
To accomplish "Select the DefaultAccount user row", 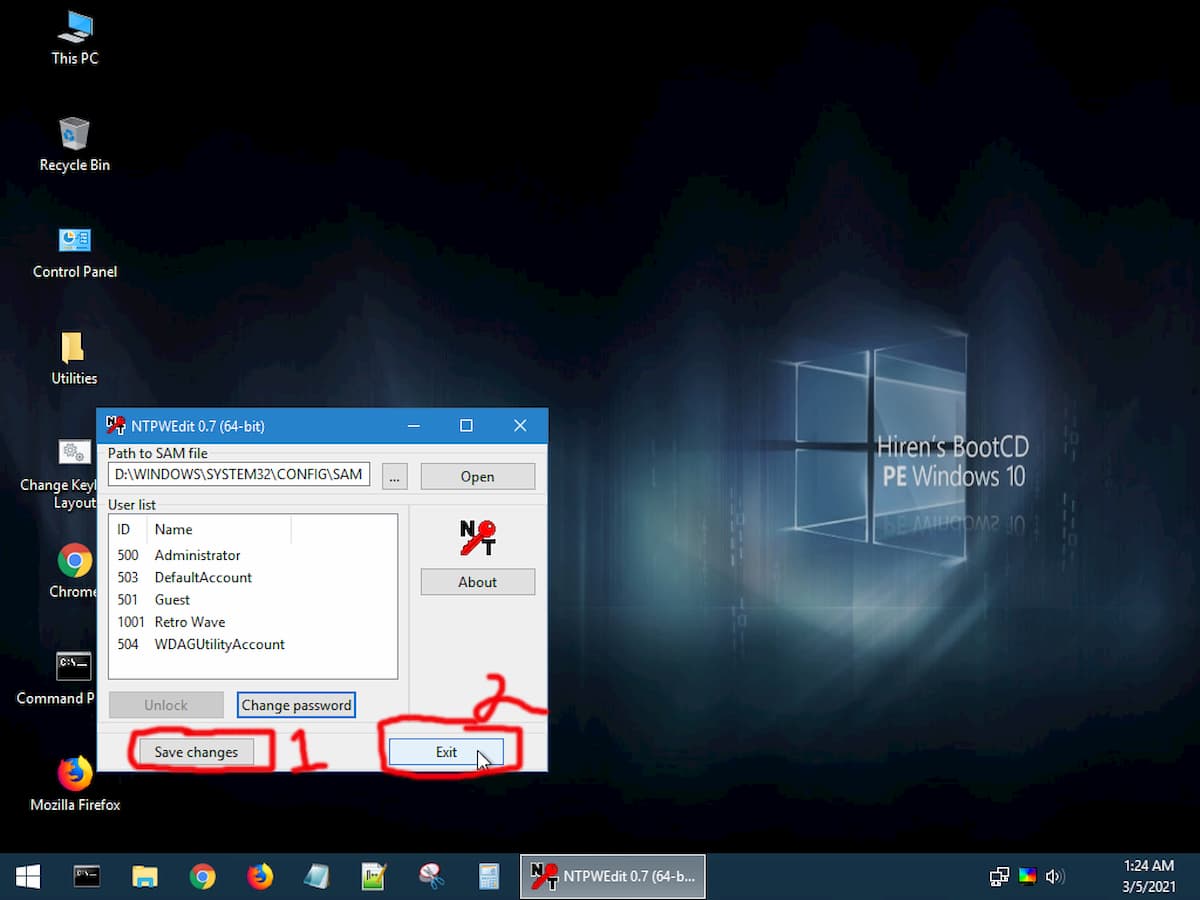I will pos(253,577).
